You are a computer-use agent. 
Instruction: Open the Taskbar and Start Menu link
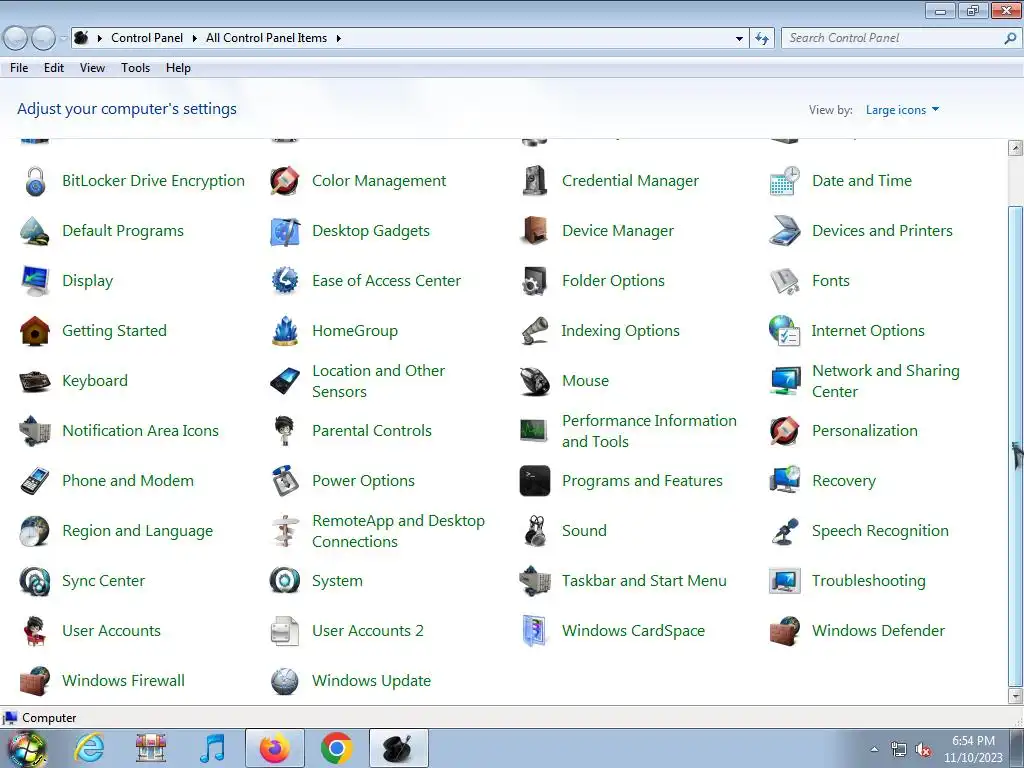click(x=644, y=581)
